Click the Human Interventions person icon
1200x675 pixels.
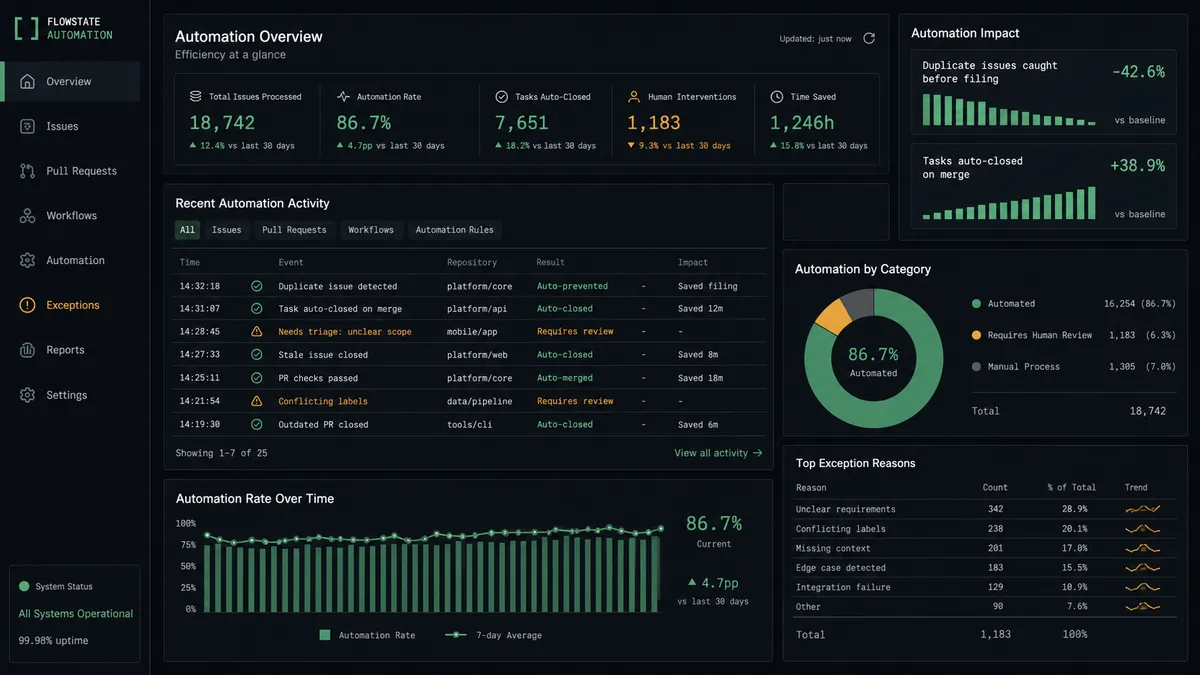(x=634, y=97)
